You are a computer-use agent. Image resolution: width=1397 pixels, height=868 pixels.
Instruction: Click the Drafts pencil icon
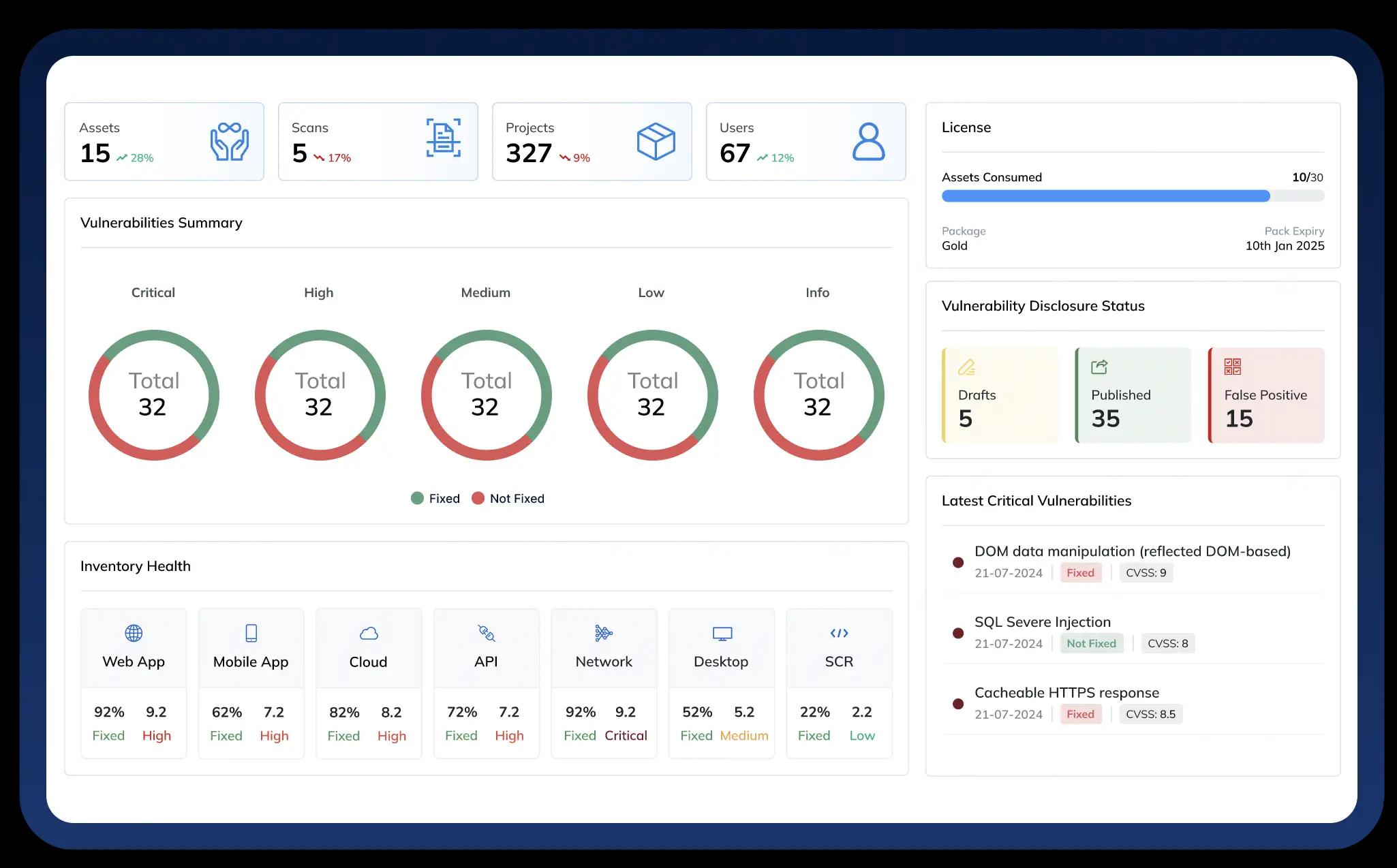966,367
